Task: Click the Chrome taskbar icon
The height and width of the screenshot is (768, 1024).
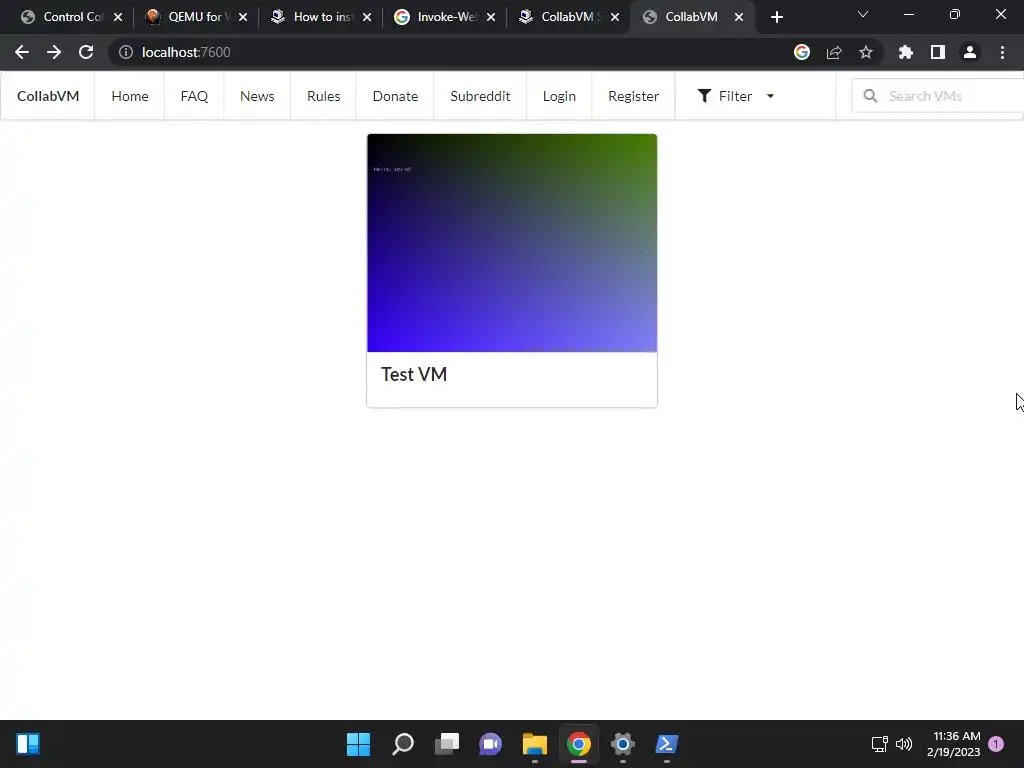Action: click(x=579, y=744)
